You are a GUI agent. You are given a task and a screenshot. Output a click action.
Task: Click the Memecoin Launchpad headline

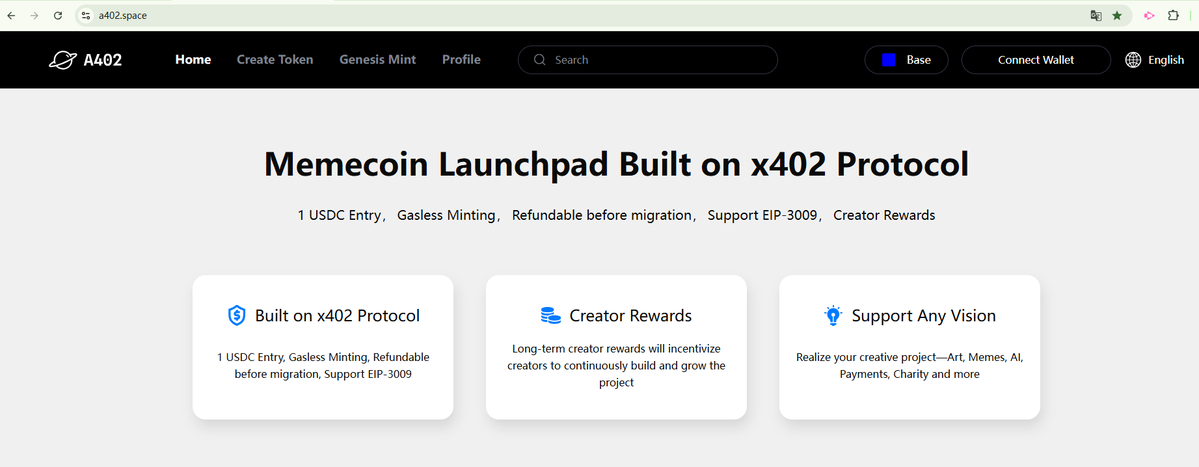[x=616, y=164]
